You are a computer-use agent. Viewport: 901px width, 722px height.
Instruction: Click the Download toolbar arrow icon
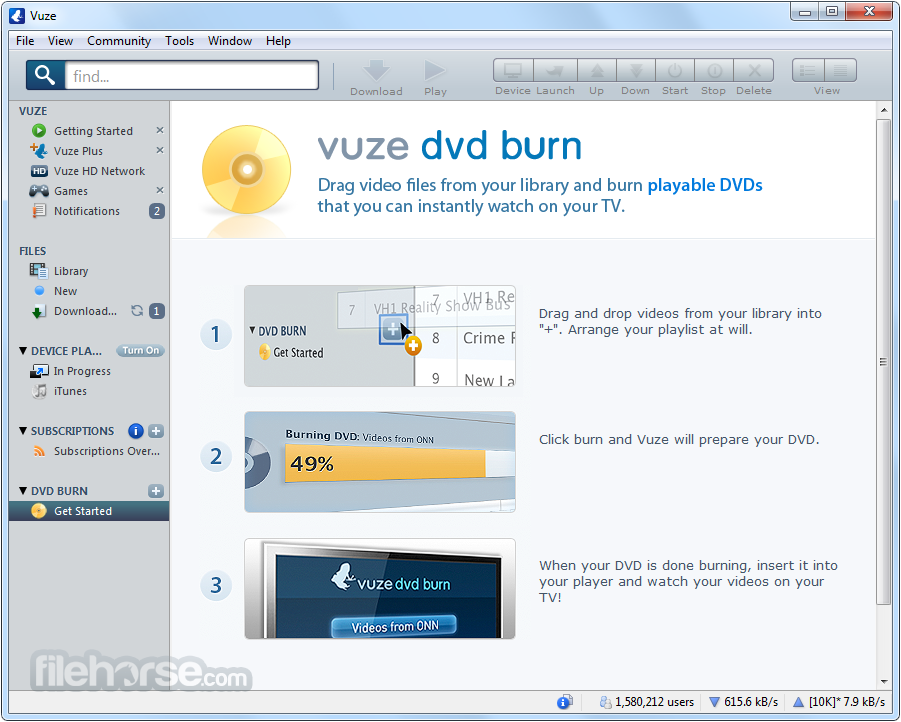(376, 71)
